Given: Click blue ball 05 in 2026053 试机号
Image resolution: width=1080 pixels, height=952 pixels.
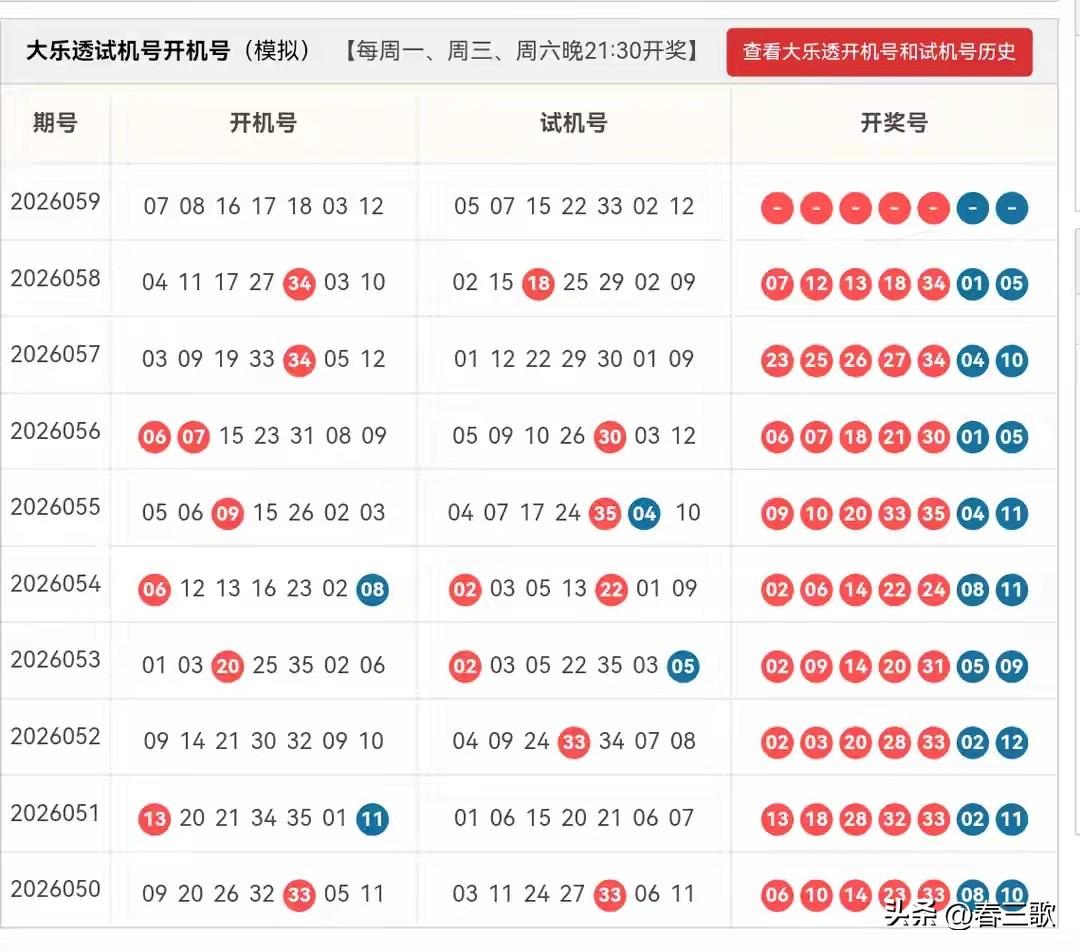Looking at the screenshot, I should click(x=683, y=666).
